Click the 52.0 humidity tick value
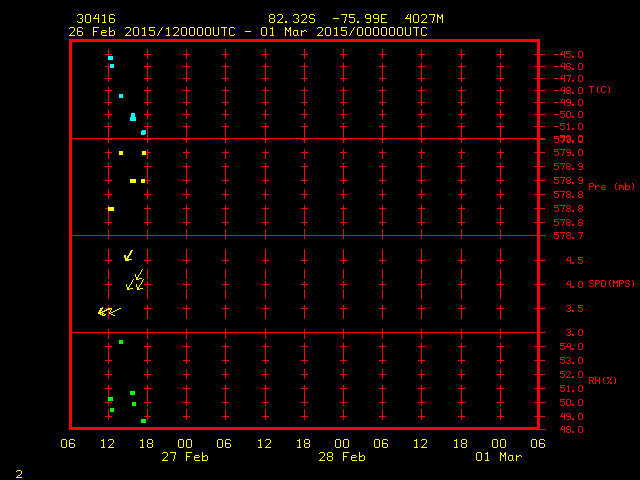Screen dimensions: 640x480 coord(571,375)
